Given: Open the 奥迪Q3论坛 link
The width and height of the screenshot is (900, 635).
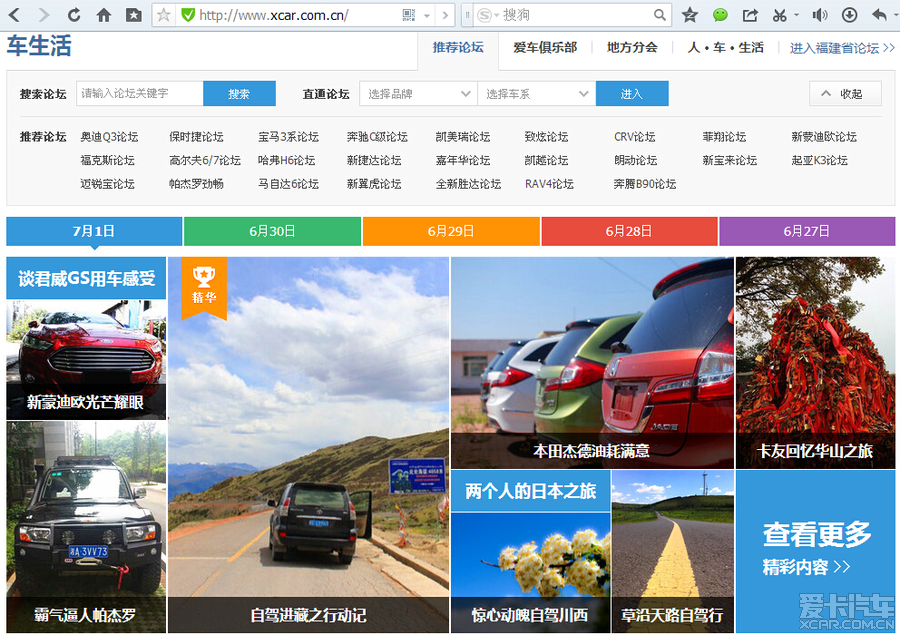Looking at the screenshot, I should (x=109, y=137).
